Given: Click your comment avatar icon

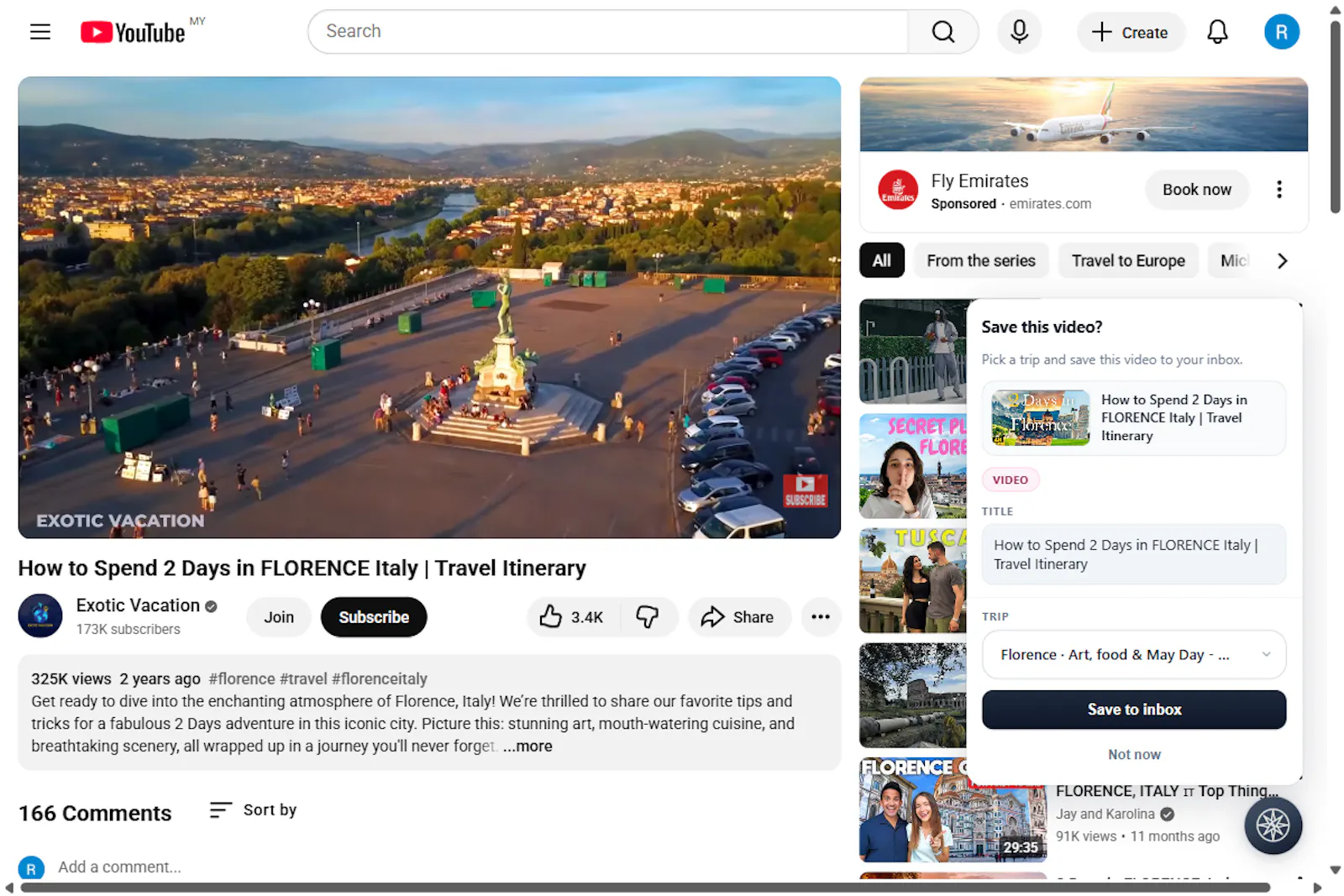Looking at the screenshot, I should coord(31,868).
